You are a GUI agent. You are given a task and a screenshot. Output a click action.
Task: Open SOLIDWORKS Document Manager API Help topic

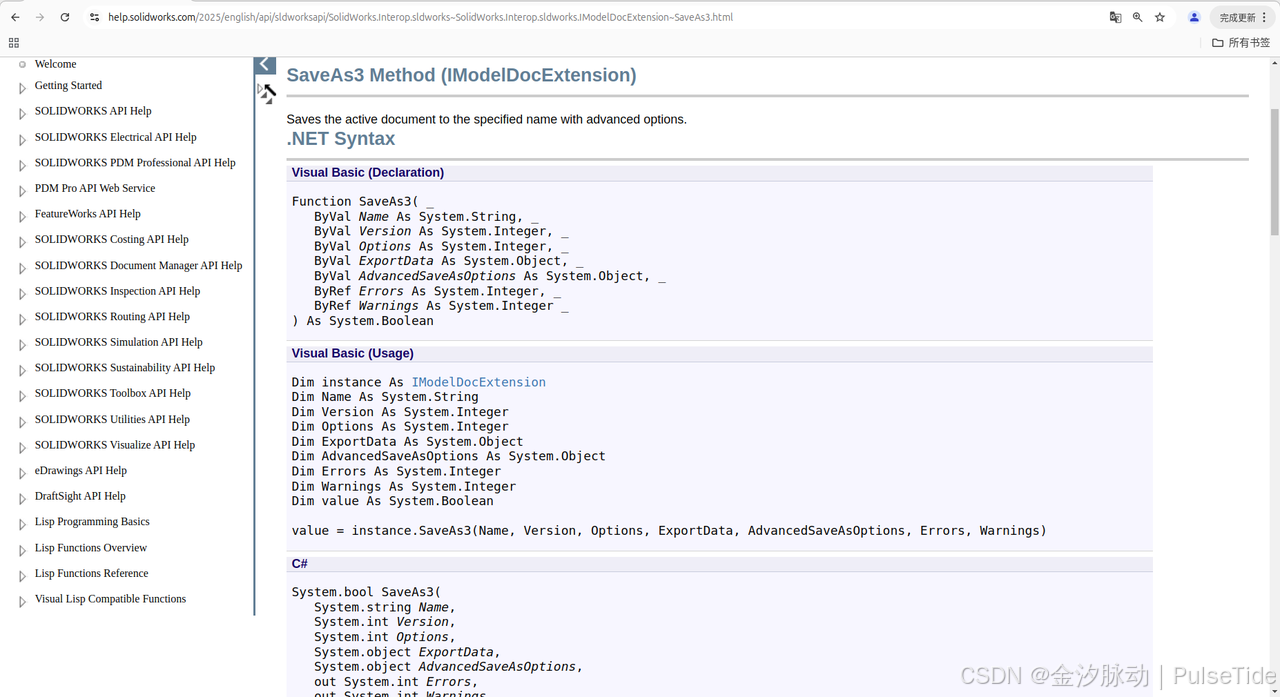coord(138,266)
